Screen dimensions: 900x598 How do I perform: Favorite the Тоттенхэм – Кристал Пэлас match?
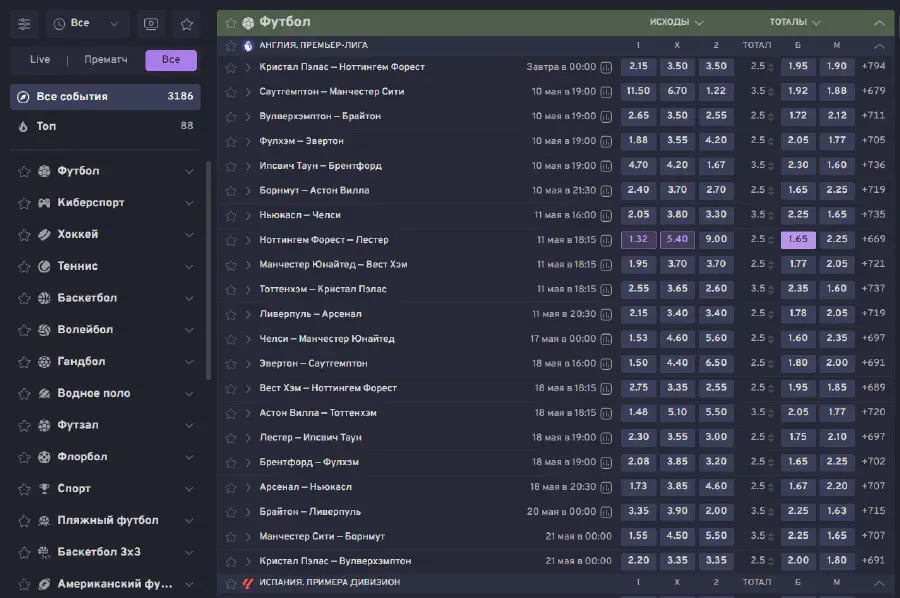coord(231,290)
